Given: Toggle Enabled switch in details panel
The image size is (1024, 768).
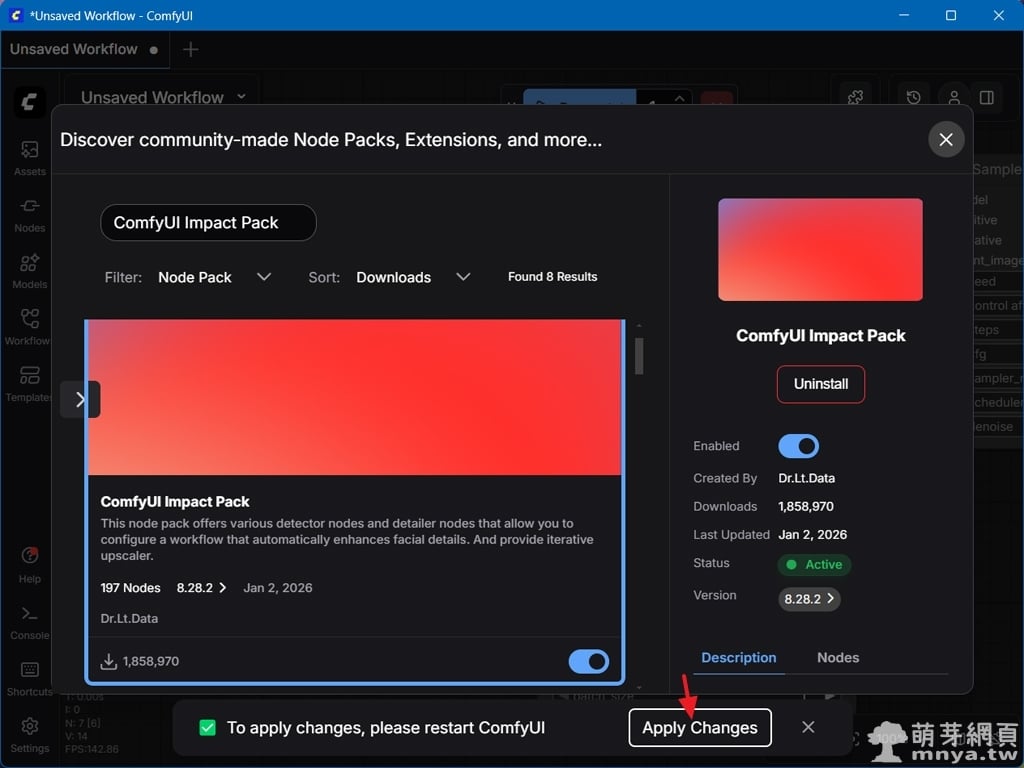Looking at the screenshot, I should pyautogui.click(x=798, y=446).
